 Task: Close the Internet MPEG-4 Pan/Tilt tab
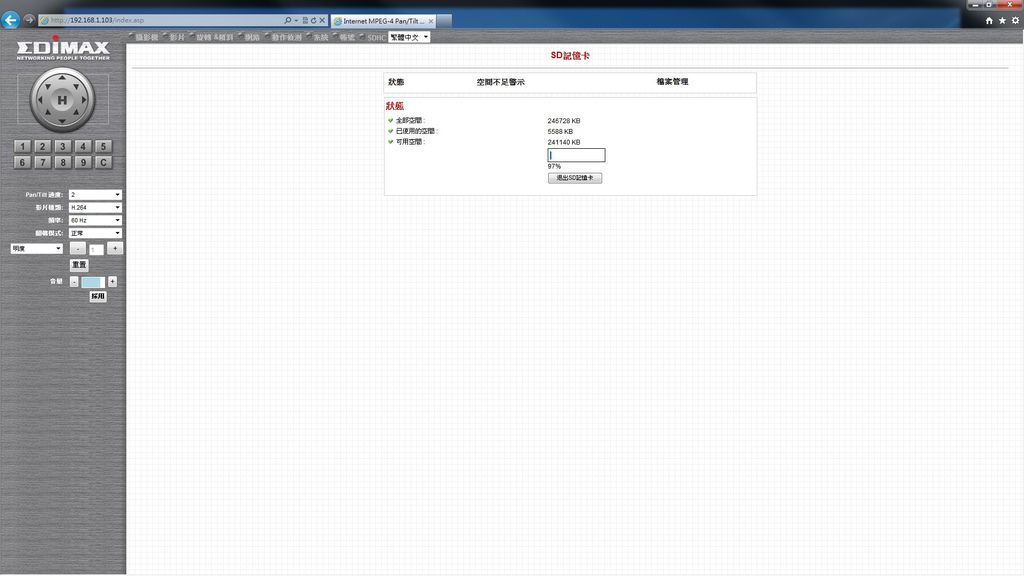click(x=431, y=21)
